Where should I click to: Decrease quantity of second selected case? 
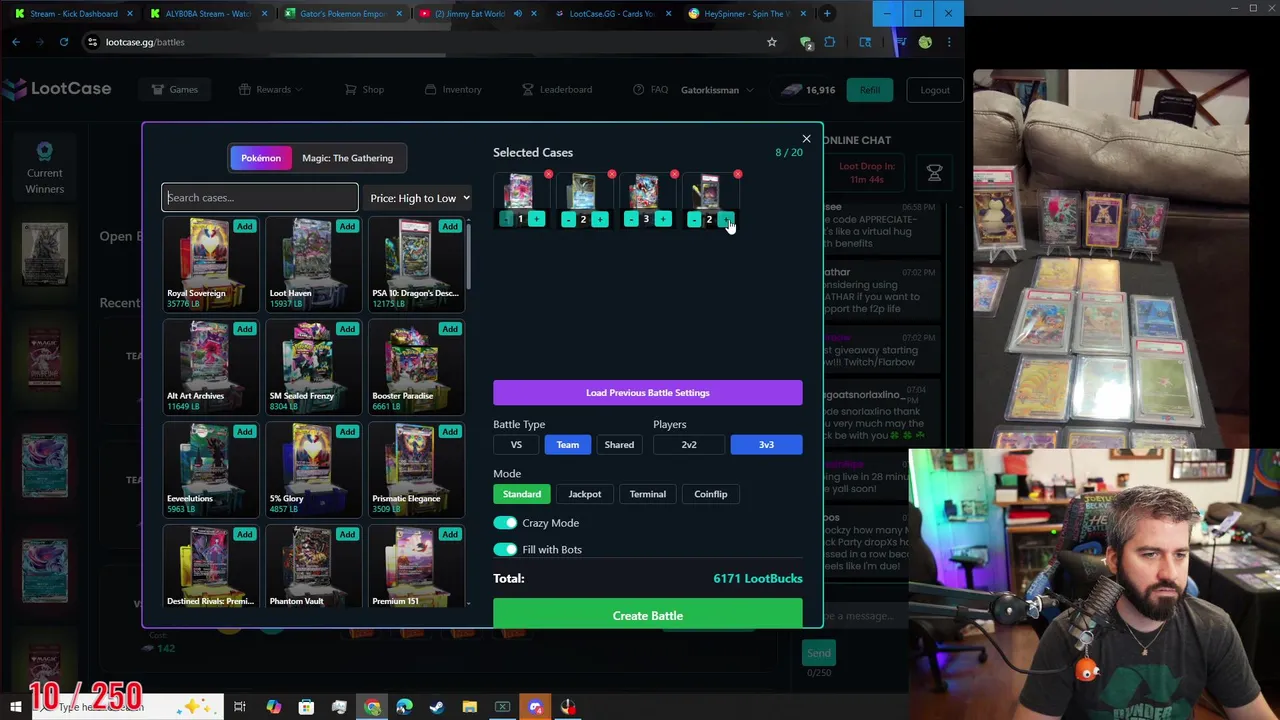(568, 219)
